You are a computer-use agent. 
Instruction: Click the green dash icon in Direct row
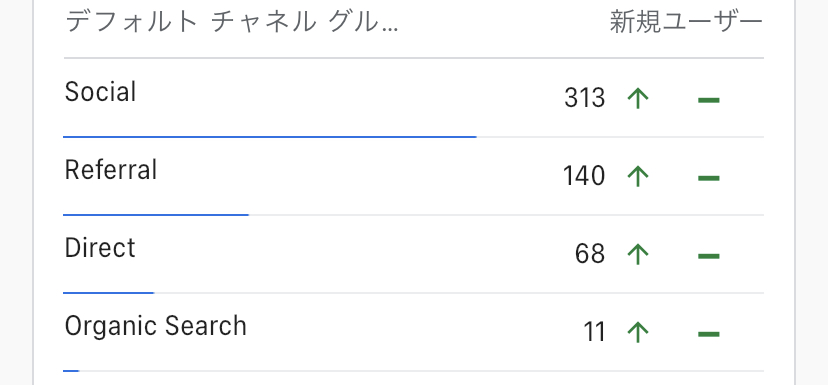click(x=709, y=256)
